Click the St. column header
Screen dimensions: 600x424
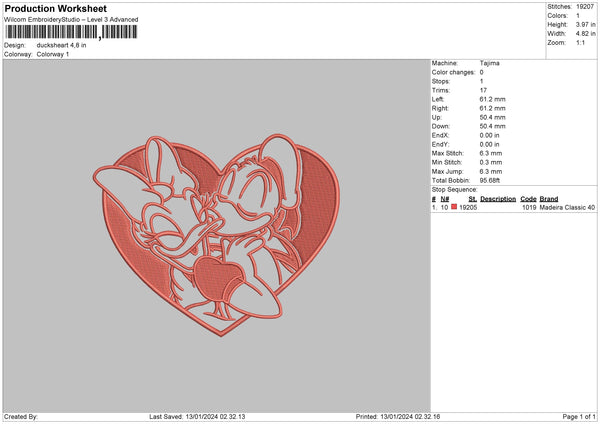coord(472,198)
